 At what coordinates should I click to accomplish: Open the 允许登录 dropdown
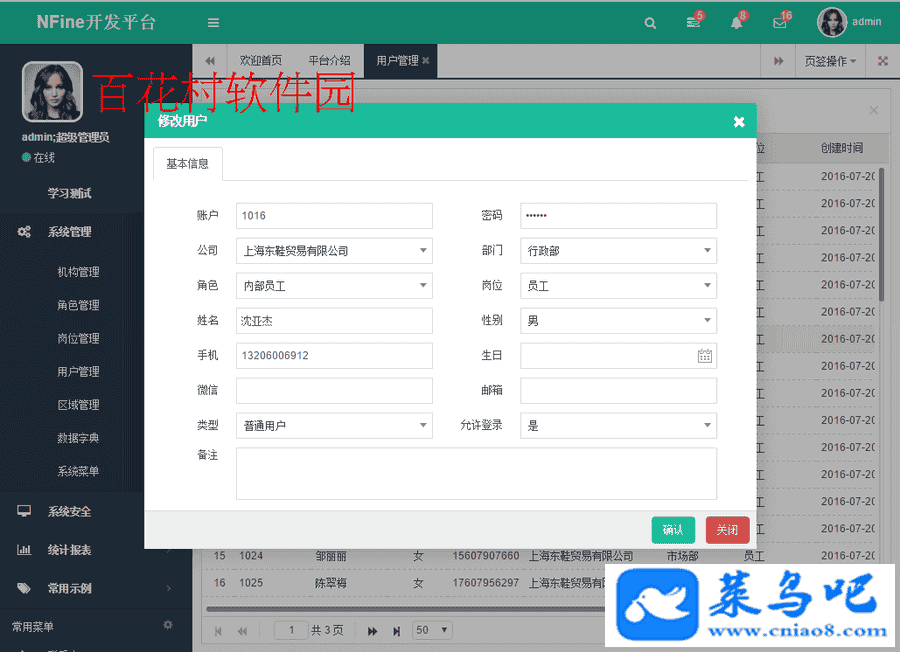(618, 426)
